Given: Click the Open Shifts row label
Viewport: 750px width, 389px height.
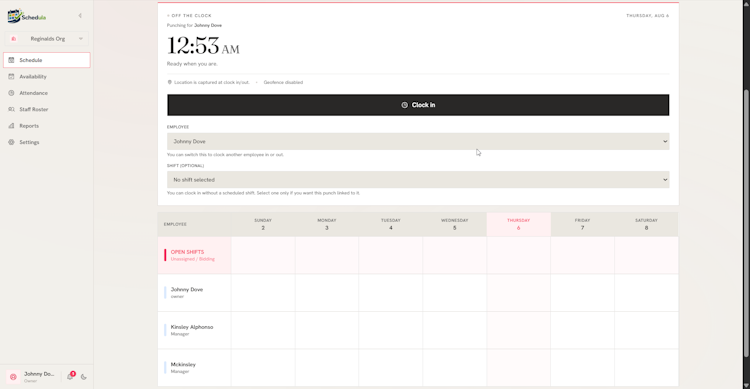Looking at the screenshot, I should 195,255.
